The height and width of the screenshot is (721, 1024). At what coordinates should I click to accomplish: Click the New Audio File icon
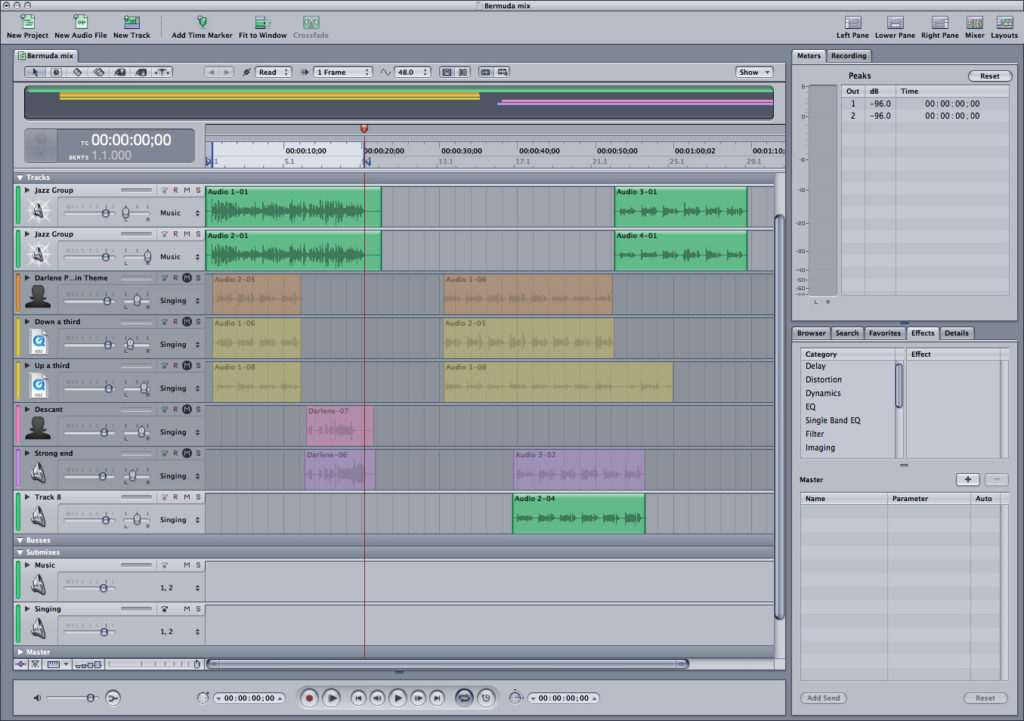tap(80, 22)
